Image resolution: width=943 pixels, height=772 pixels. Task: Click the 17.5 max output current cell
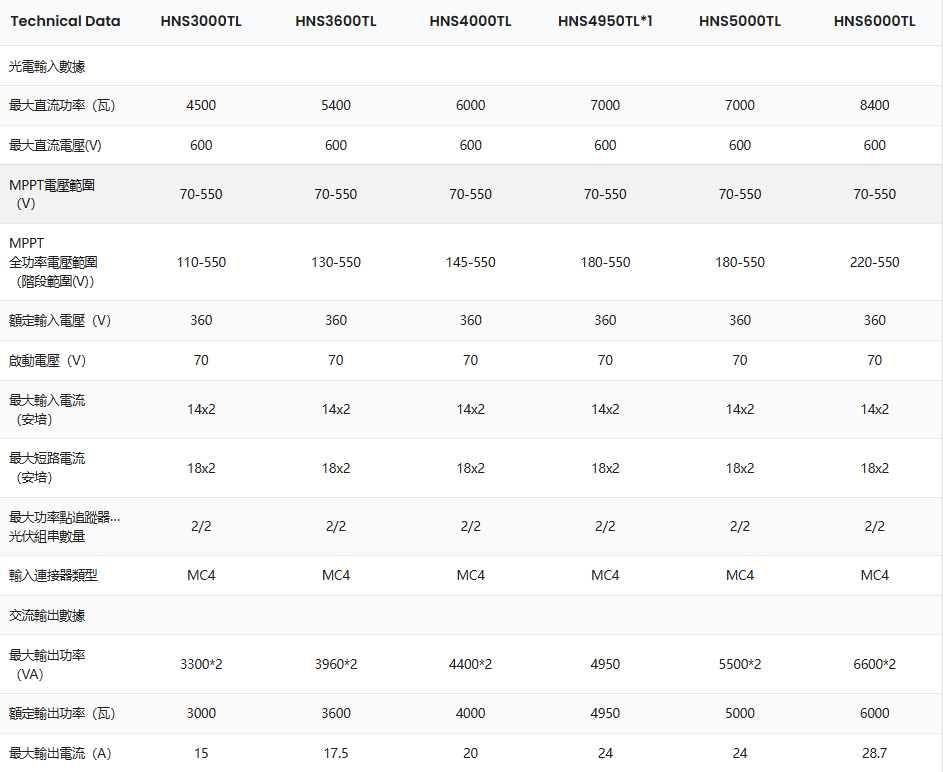(336, 753)
